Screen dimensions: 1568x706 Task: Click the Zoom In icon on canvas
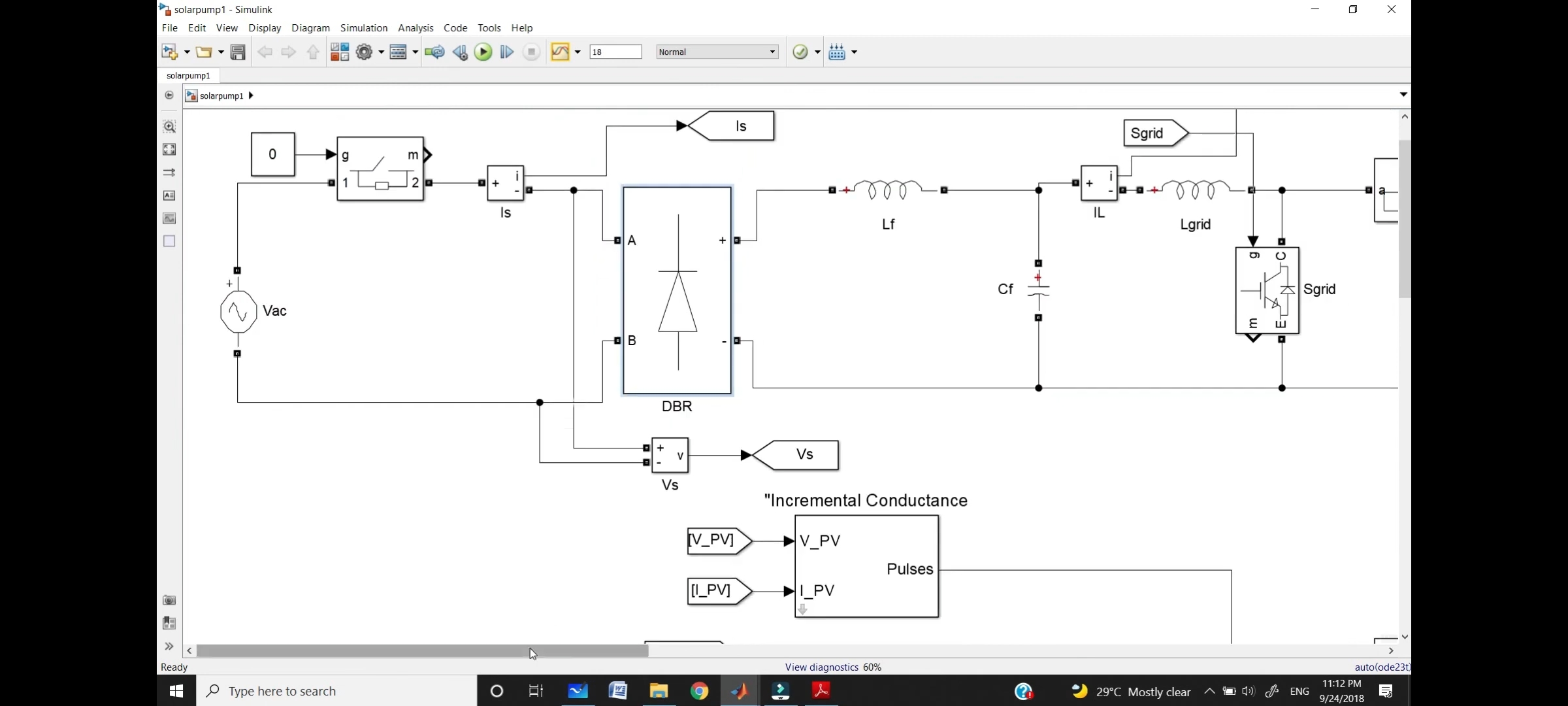click(x=169, y=126)
